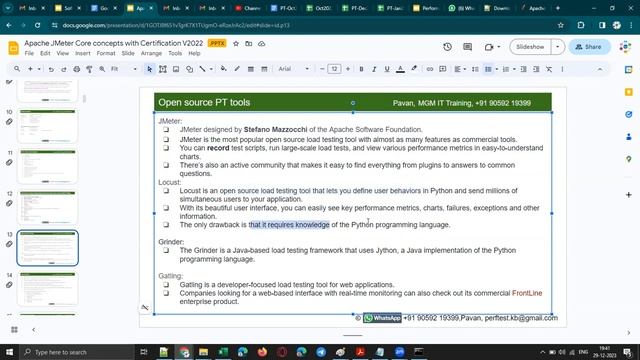This screenshot has height=360, width=640.
Task: Select slide 14 thumbnail
Action: tap(48, 289)
